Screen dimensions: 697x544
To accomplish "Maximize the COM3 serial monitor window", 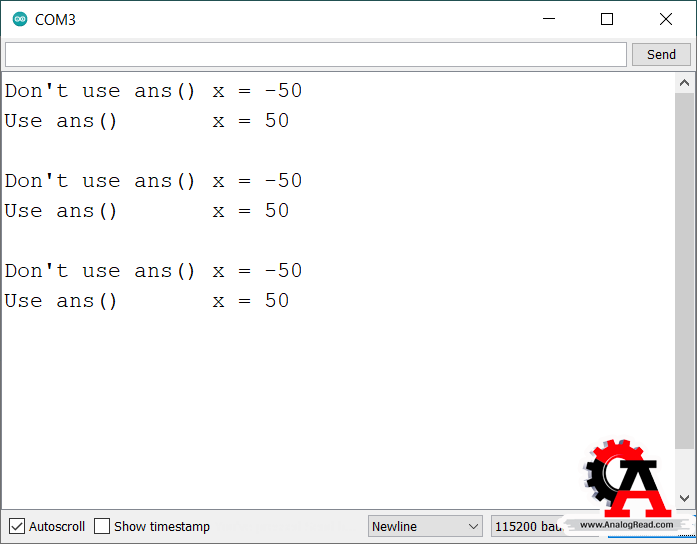I will pyautogui.click(x=607, y=19).
